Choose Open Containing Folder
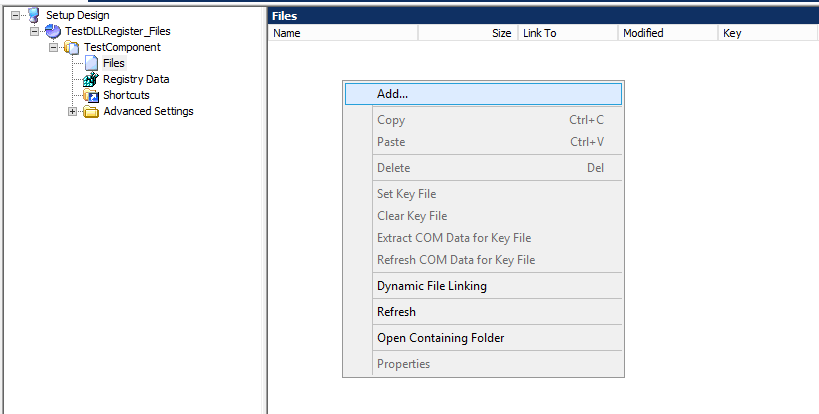The width and height of the screenshot is (819, 414). pos(483,338)
